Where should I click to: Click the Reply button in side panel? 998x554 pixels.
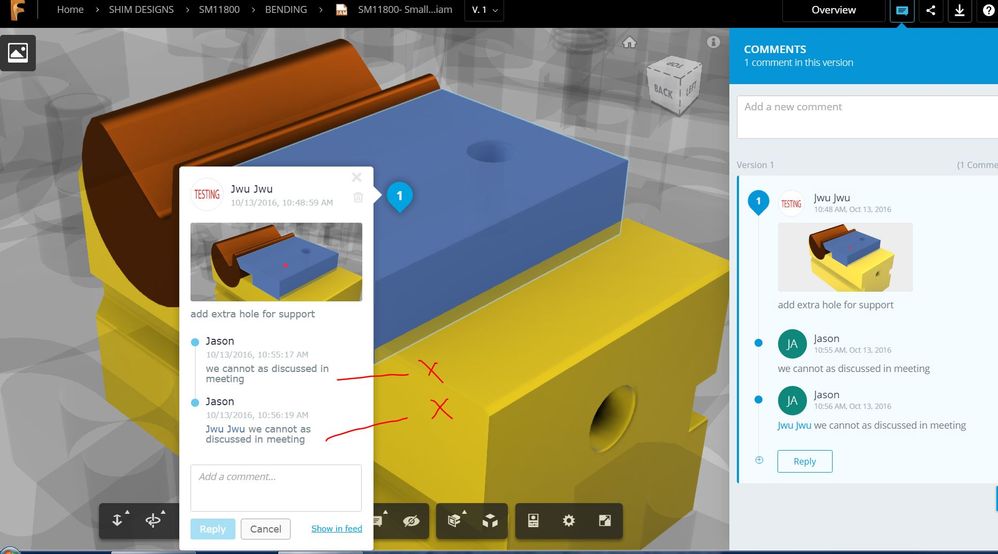805,461
